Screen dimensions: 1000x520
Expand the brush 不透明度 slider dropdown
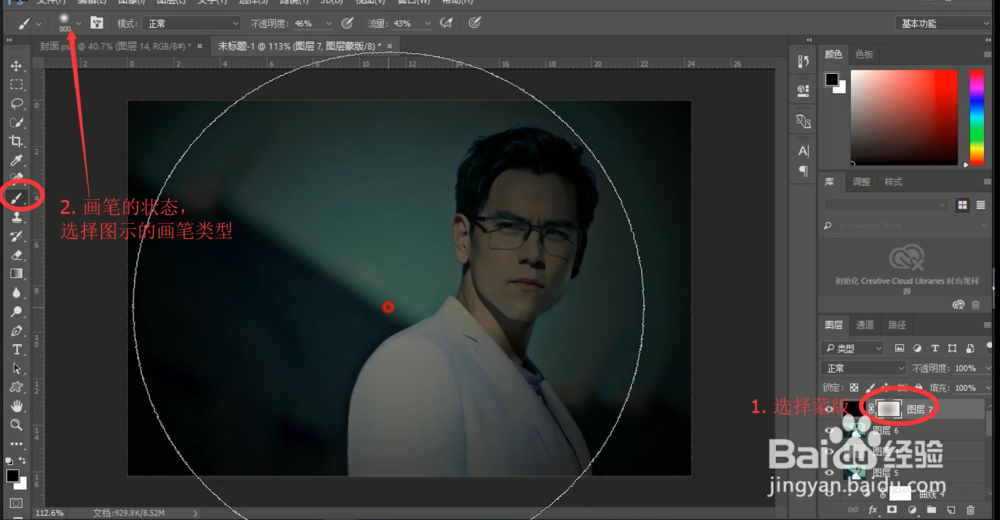329,24
